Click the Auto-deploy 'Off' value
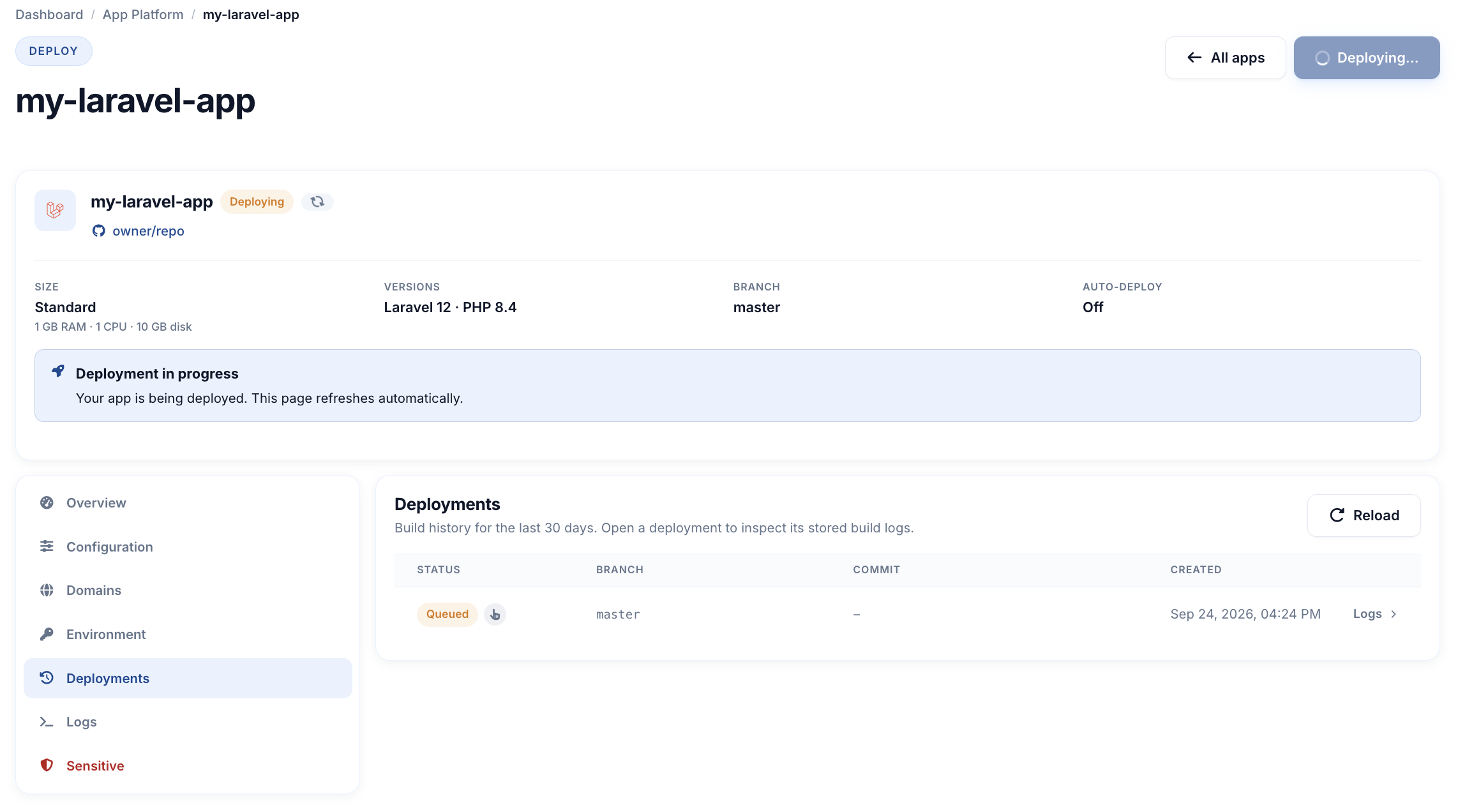1458x812 pixels. (1093, 307)
